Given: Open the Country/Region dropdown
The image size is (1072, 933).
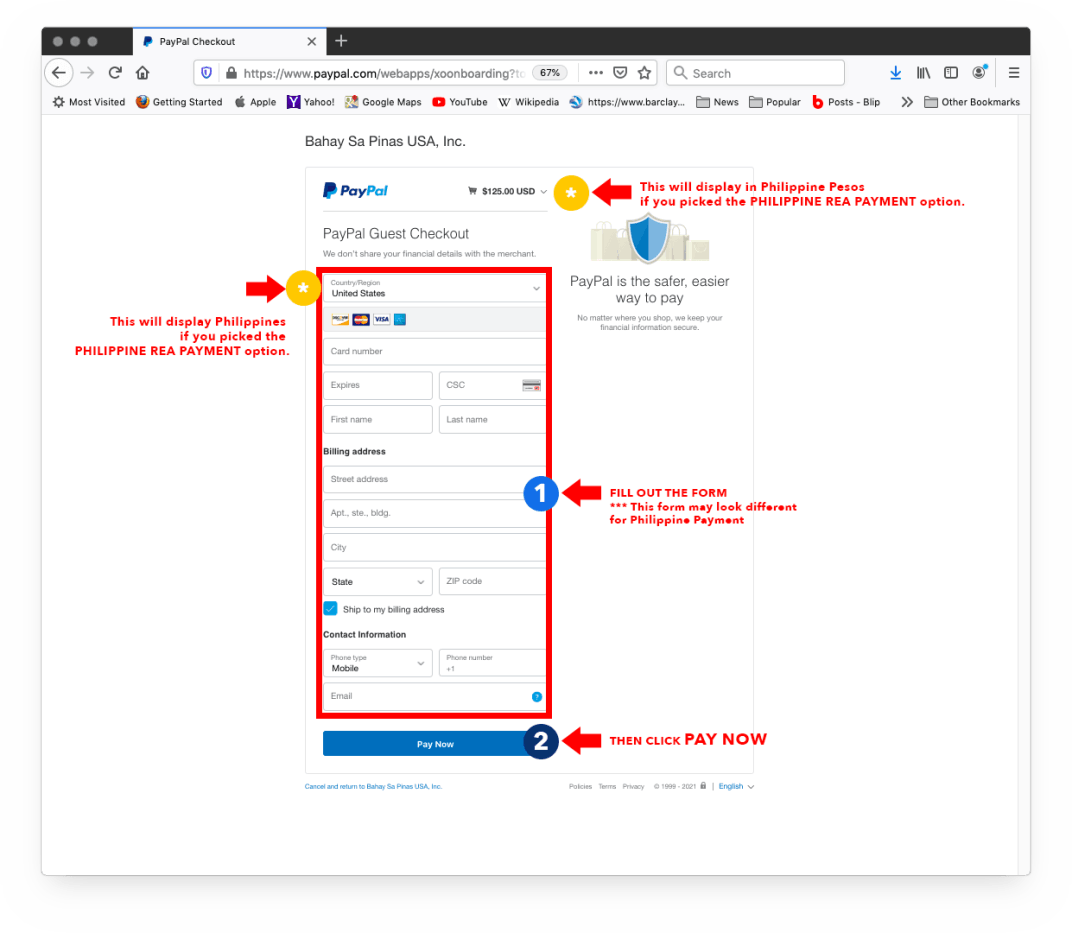Looking at the screenshot, I should (435, 288).
